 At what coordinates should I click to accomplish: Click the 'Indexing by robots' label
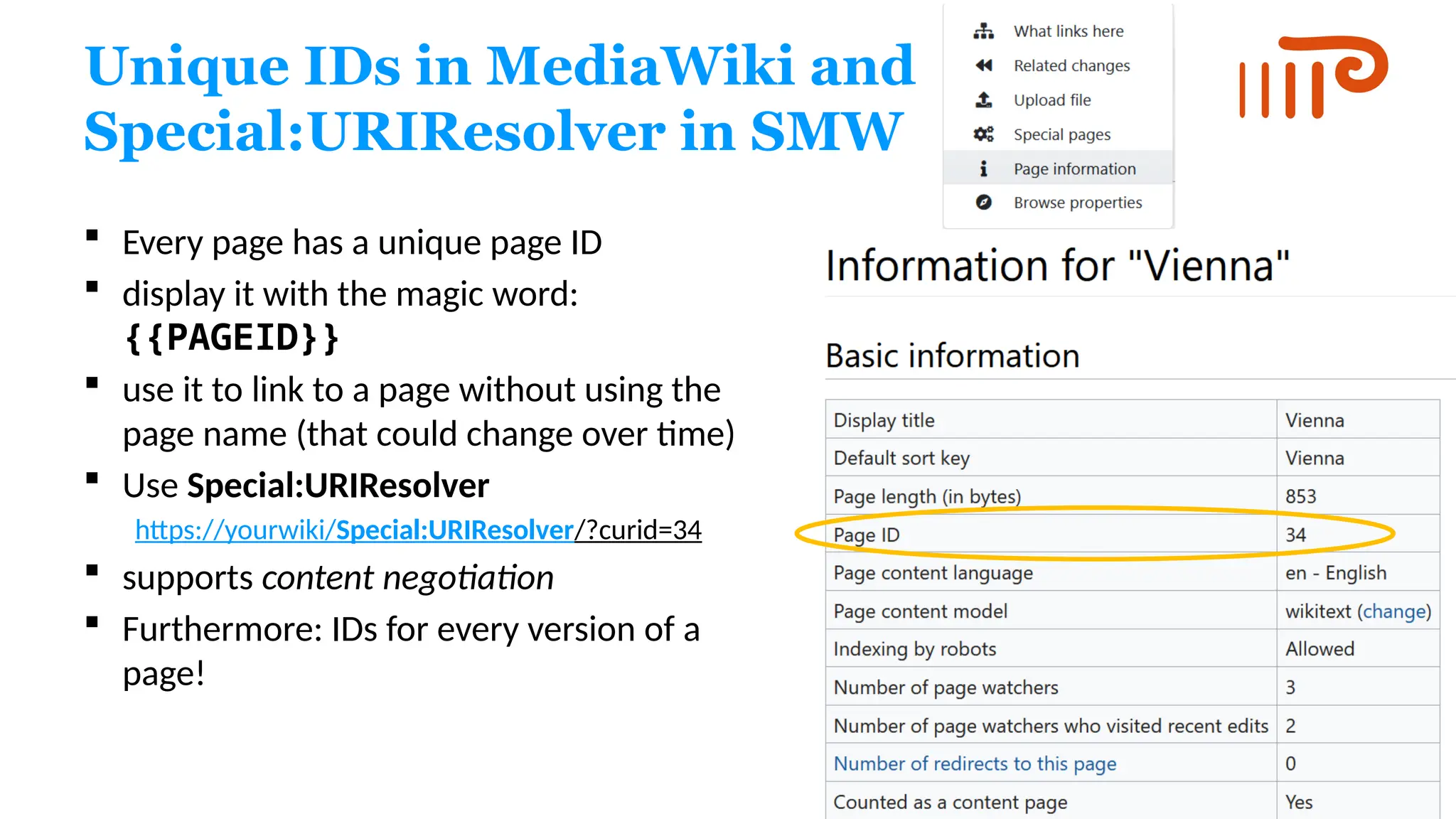click(x=914, y=649)
